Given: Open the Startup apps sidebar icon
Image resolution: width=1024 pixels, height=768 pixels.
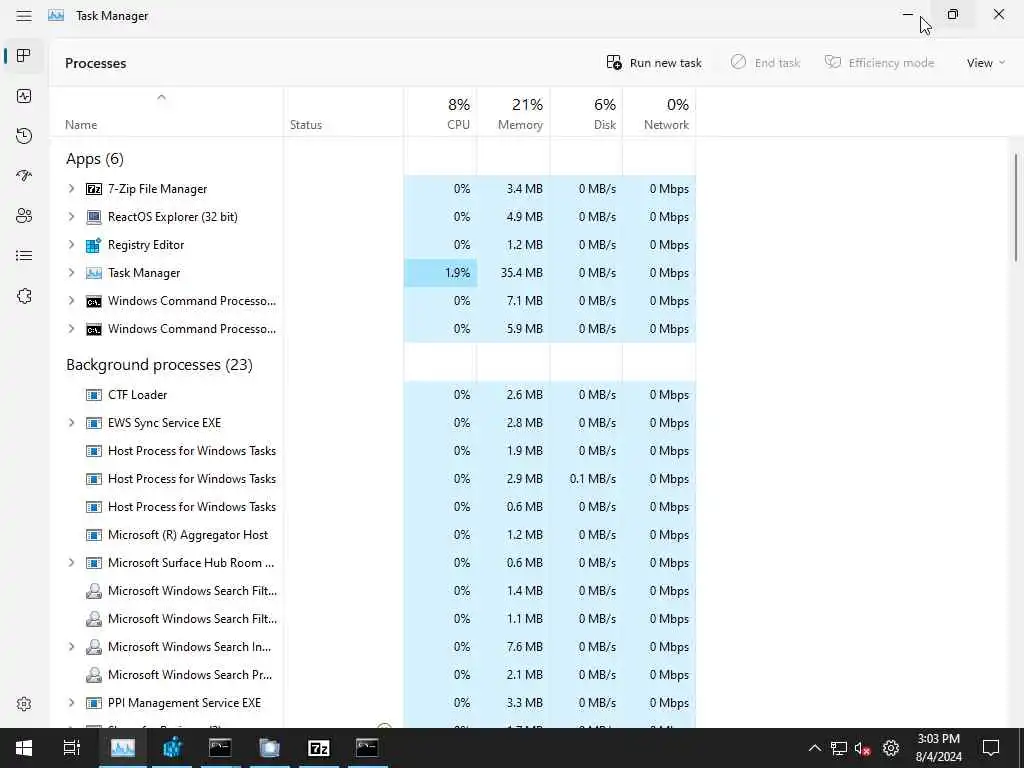Looking at the screenshot, I should point(24,176).
